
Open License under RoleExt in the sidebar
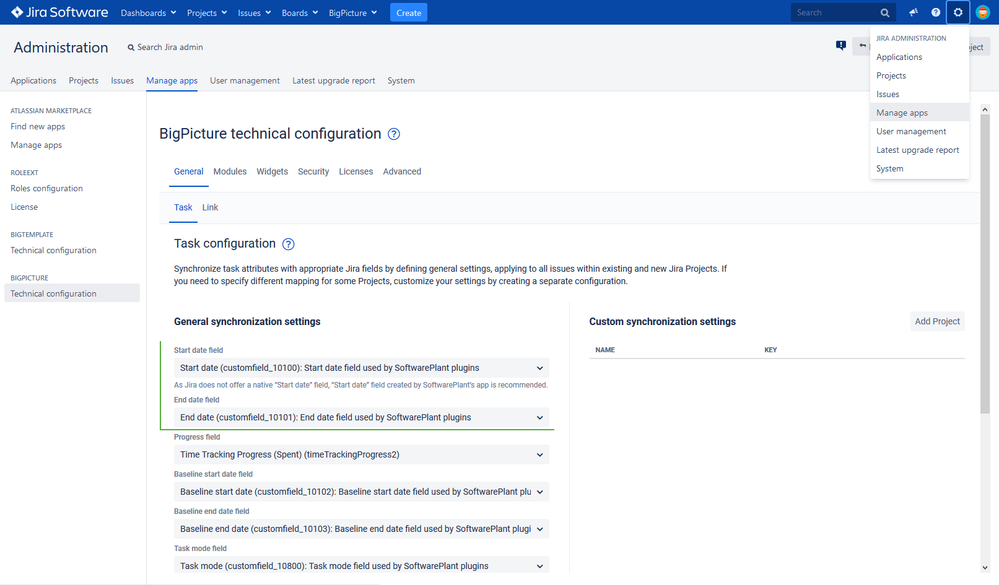[x=24, y=206]
